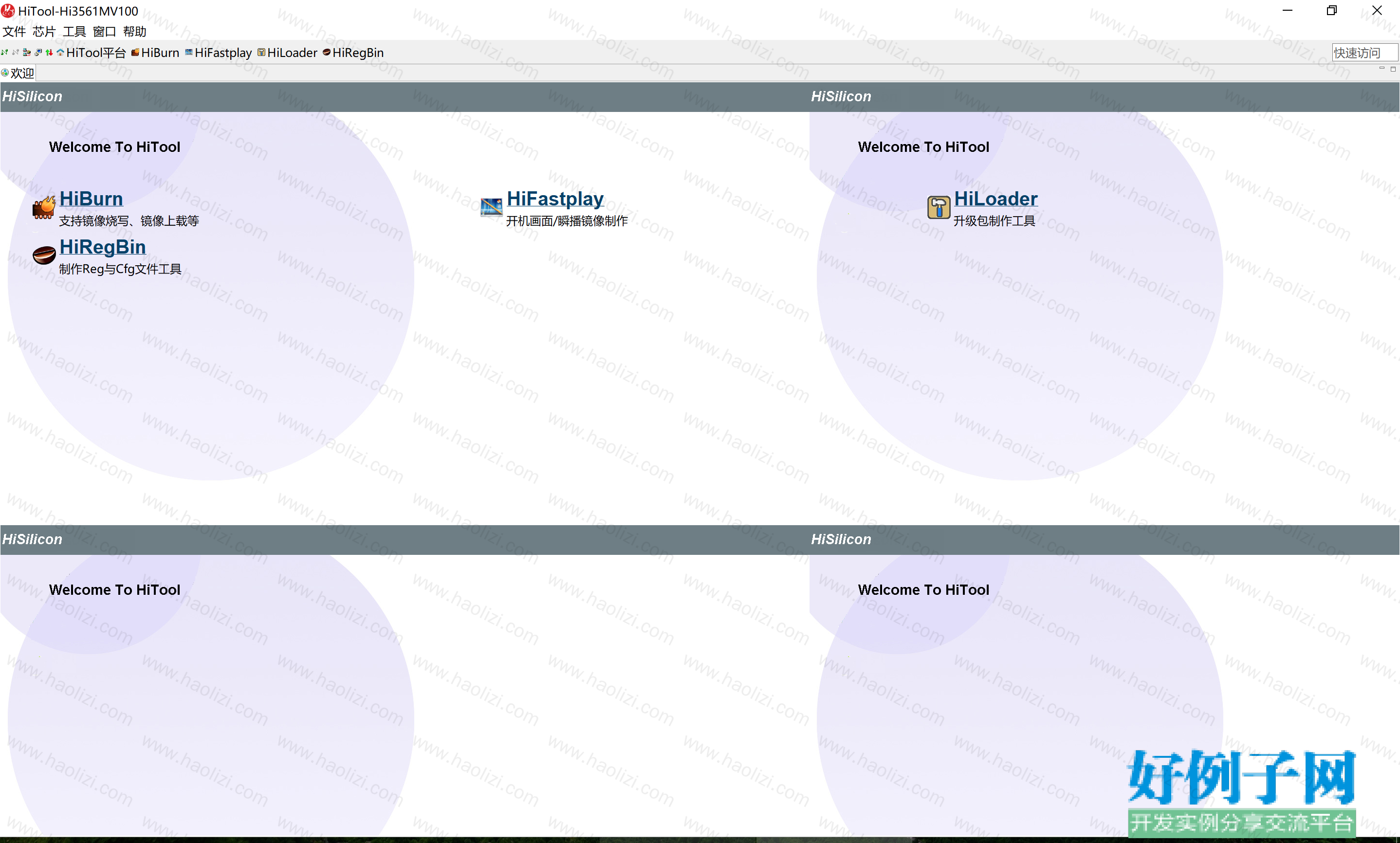This screenshot has width=1400, height=843.
Task: Click text 升级包制作工具
Action: pos(994,221)
